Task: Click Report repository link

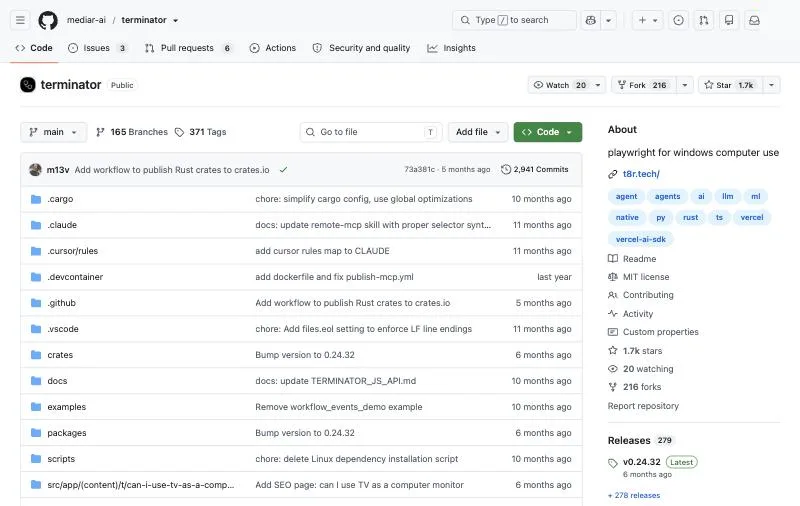Action: pyautogui.click(x=643, y=406)
